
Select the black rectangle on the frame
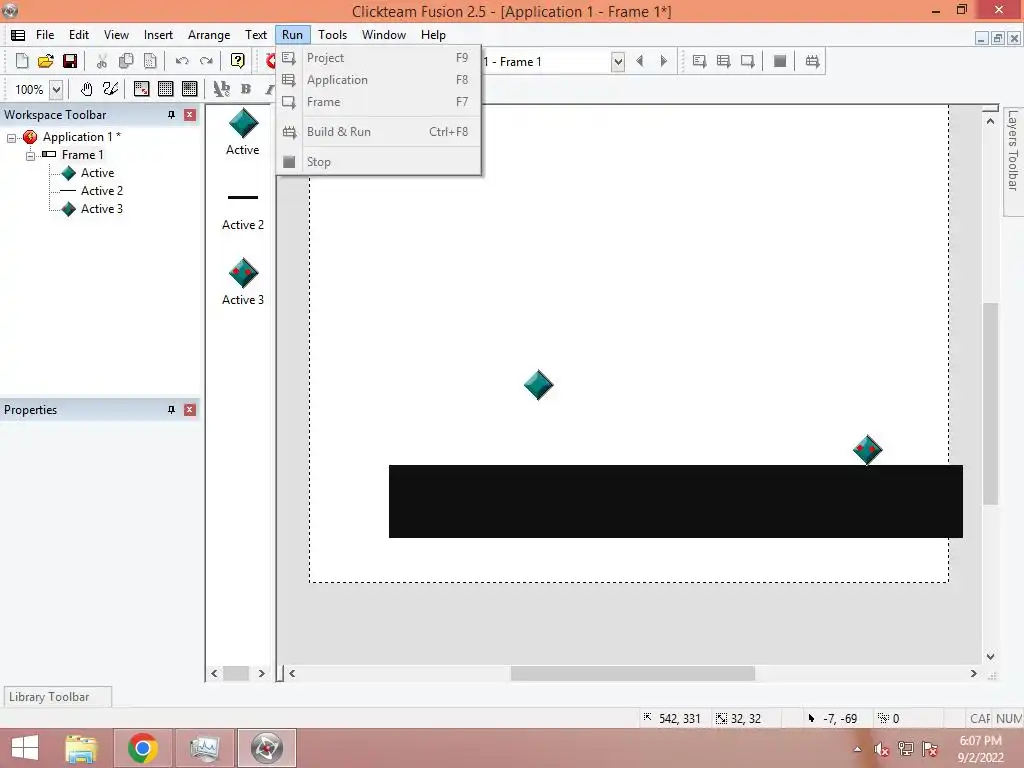(675, 502)
